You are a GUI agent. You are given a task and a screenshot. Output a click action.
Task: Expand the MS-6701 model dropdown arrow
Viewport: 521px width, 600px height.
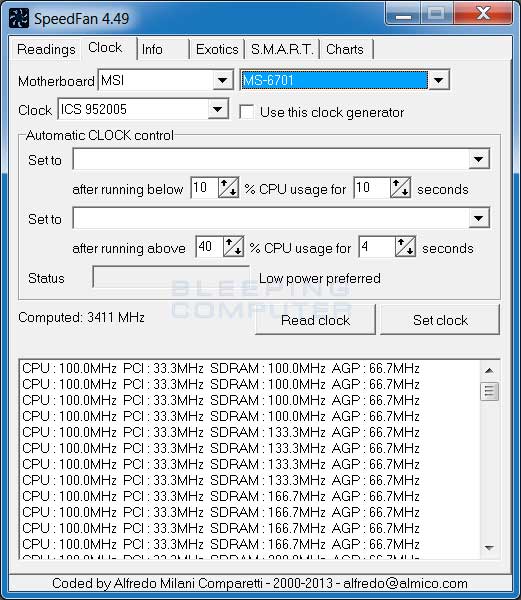tap(438, 80)
